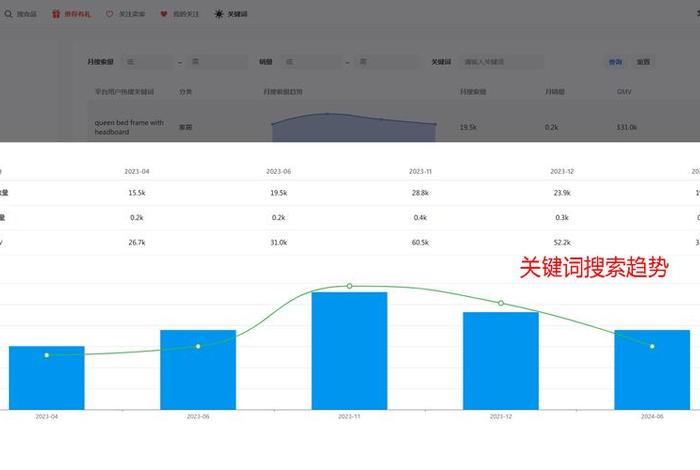This screenshot has height=470, width=700.
Task: Click the 28.8k search volume cell
Action: (x=420, y=193)
